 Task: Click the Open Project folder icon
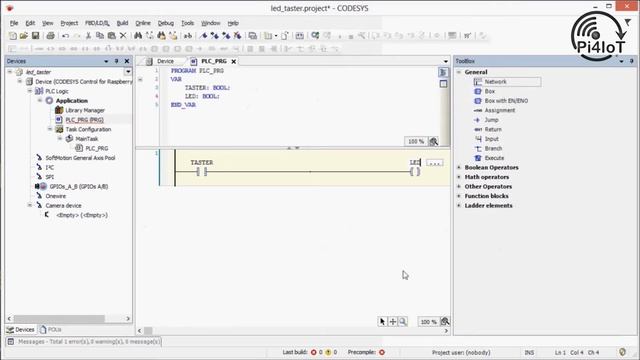tap(24, 36)
